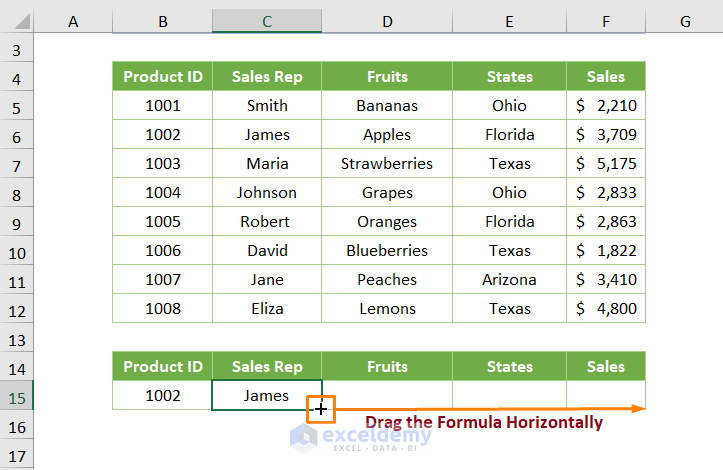
Task: Select row 15 header
Action: (17, 395)
